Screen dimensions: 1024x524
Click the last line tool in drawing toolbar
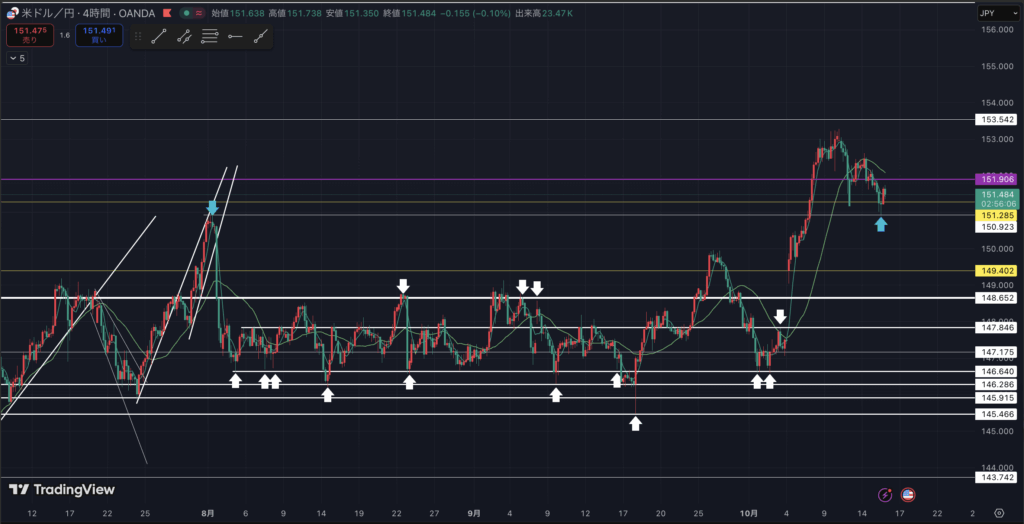(x=261, y=37)
